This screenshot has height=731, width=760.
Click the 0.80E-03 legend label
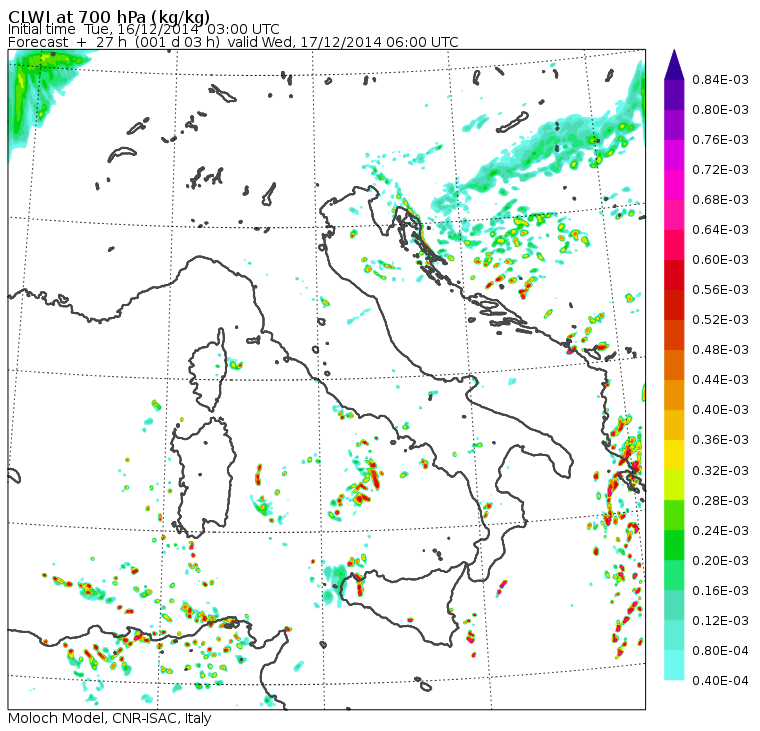(720, 110)
